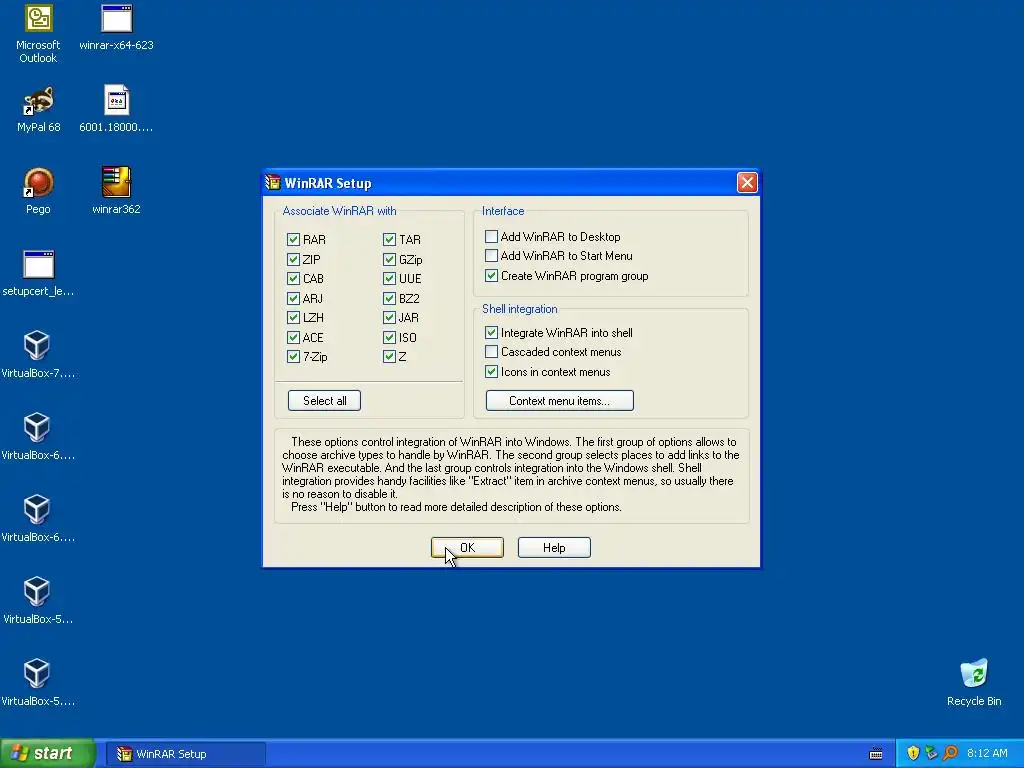Uncheck the TAR association checkbox
This screenshot has height=768, width=1024.
389,240
